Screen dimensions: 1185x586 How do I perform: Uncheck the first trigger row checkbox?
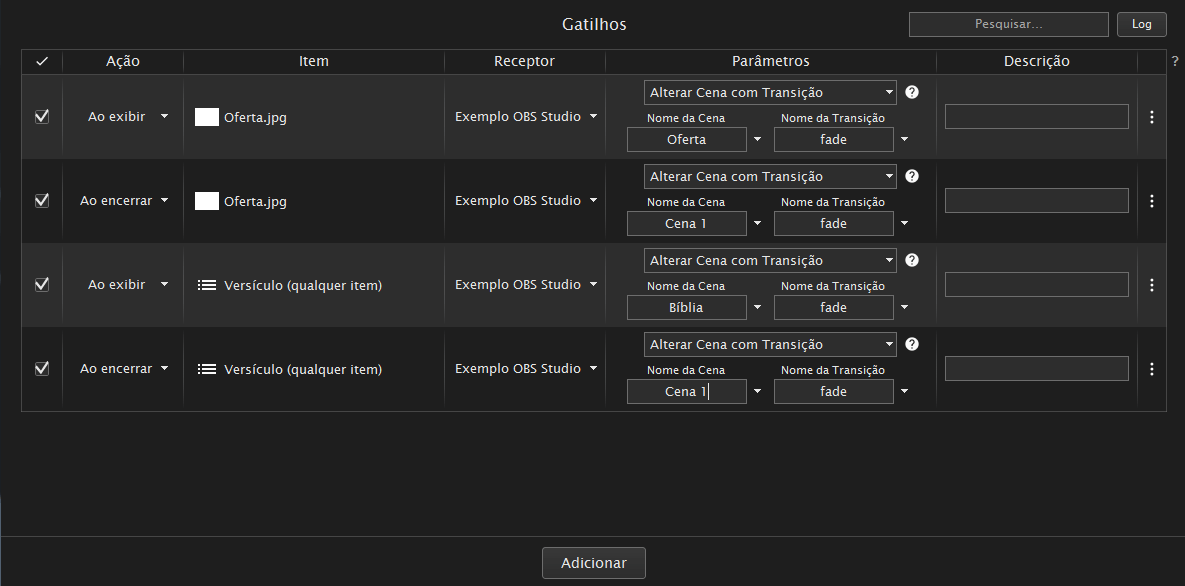pyautogui.click(x=42, y=116)
